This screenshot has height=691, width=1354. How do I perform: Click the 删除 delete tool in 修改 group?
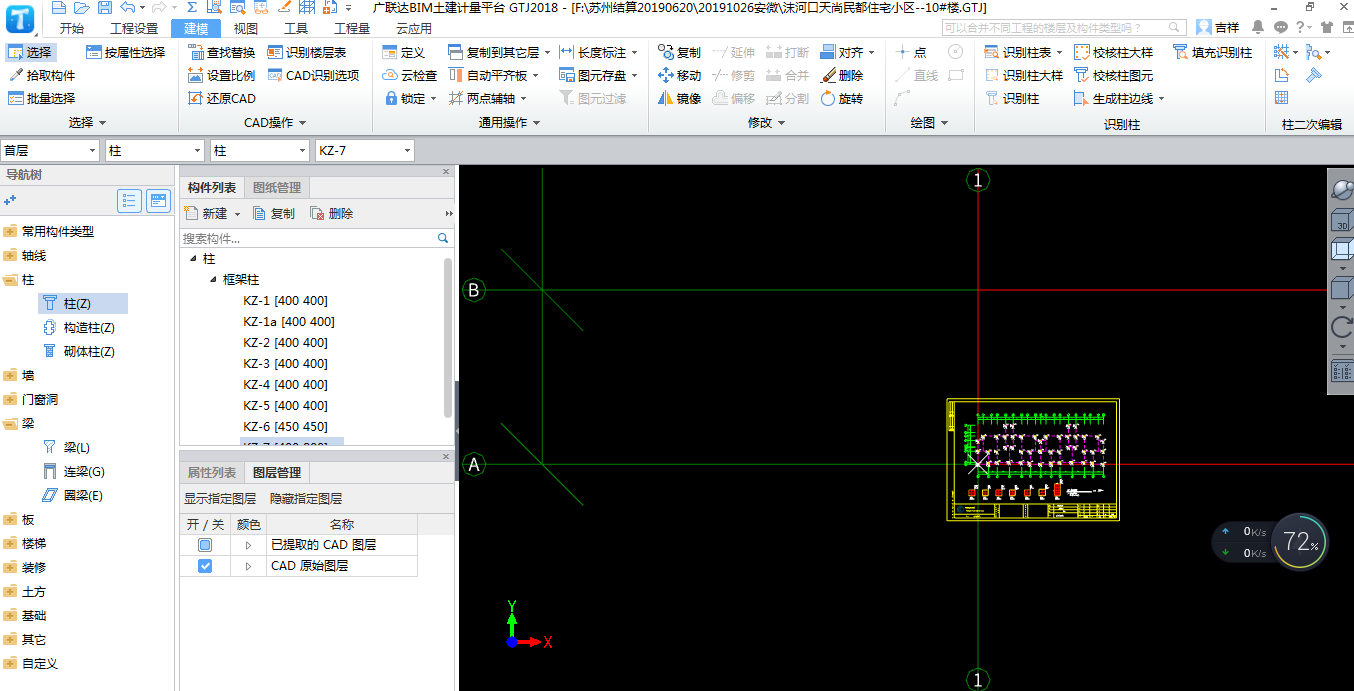click(842, 75)
